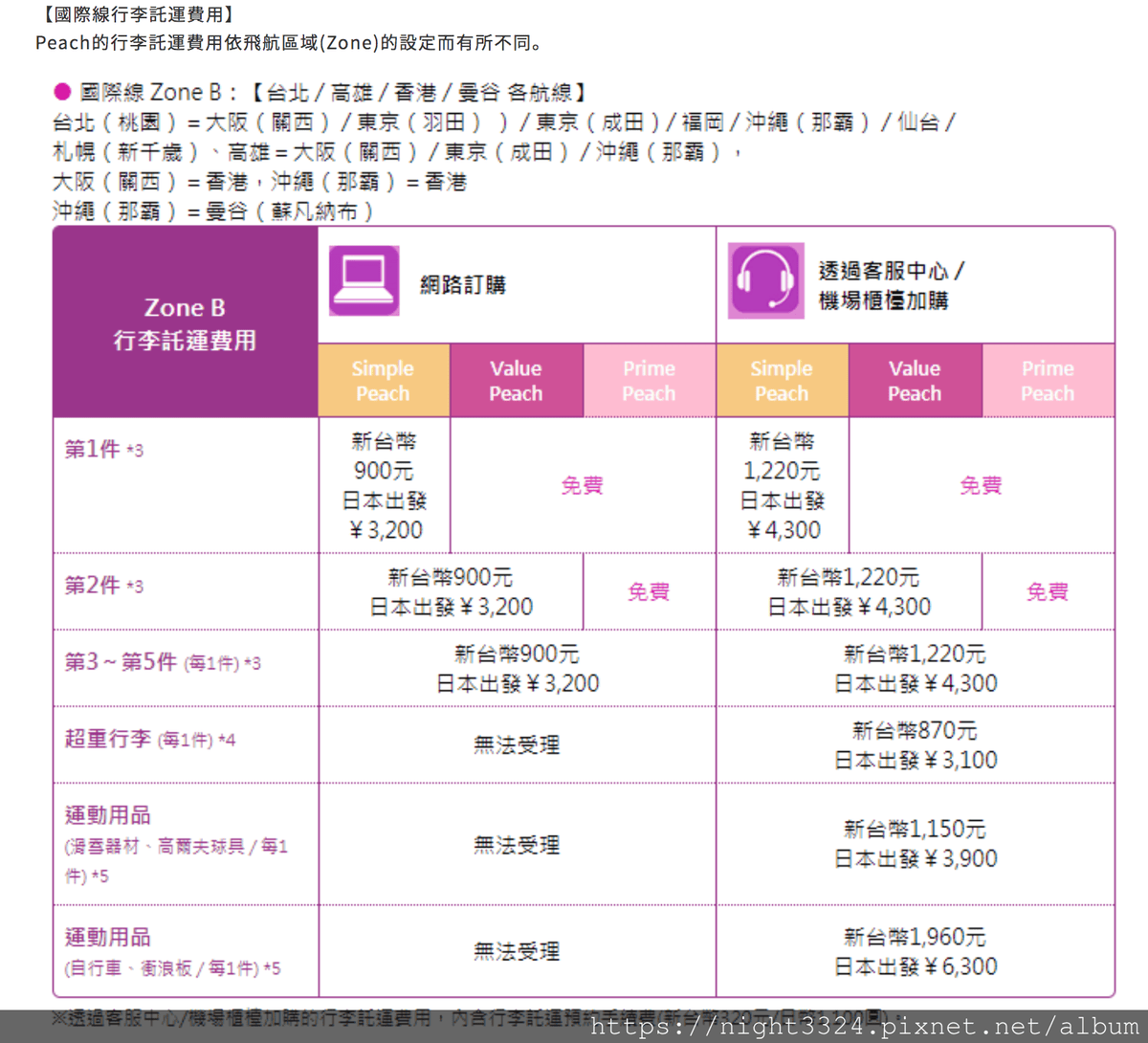
Task: Click 第3～第5件 online 新台幣900元 cell
Action: pyautogui.click(x=518, y=668)
